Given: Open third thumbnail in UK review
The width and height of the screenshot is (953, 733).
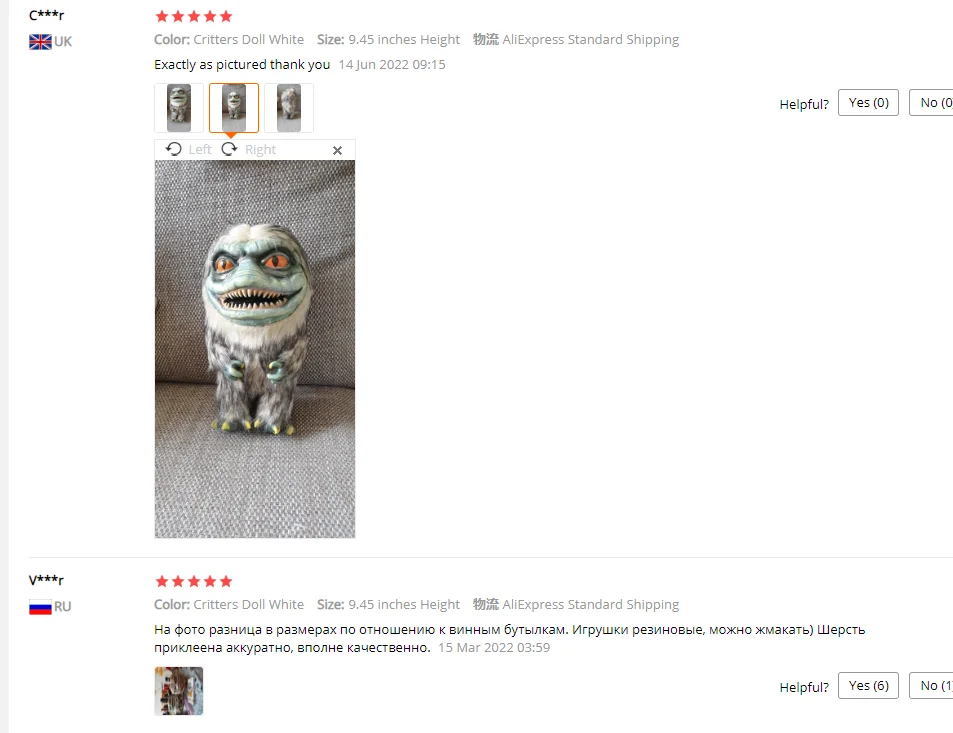Looking at the screenshot, I should click(x=289, y=108).
